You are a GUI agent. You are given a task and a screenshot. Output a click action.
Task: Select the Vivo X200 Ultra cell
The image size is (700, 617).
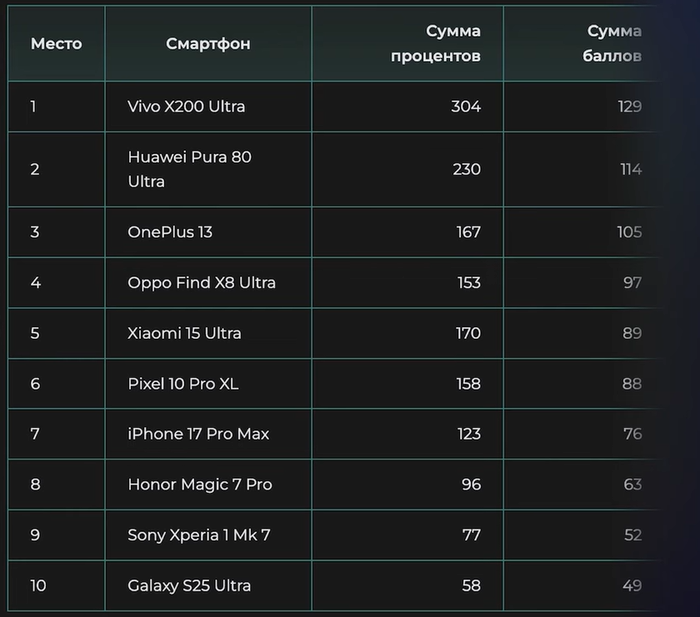[186, 106]
